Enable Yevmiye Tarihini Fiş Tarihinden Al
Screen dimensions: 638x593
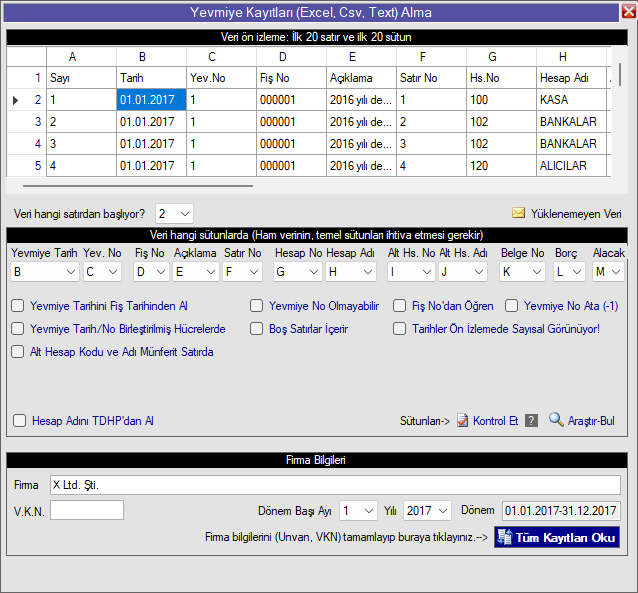point(20,306)
